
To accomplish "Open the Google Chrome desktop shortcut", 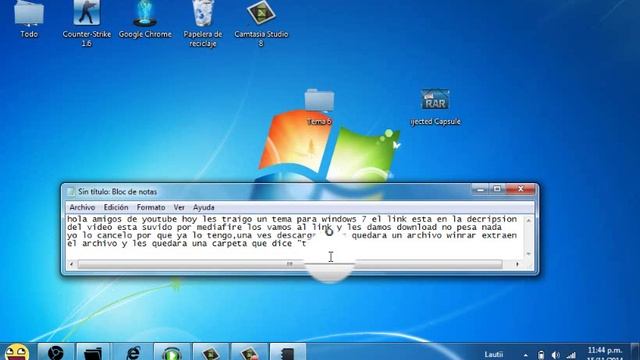I will click(x=145, y=18).
